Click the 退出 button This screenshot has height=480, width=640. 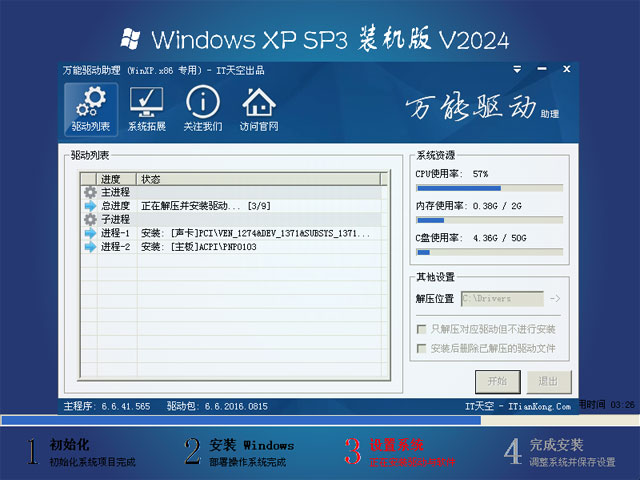[549, 382]
